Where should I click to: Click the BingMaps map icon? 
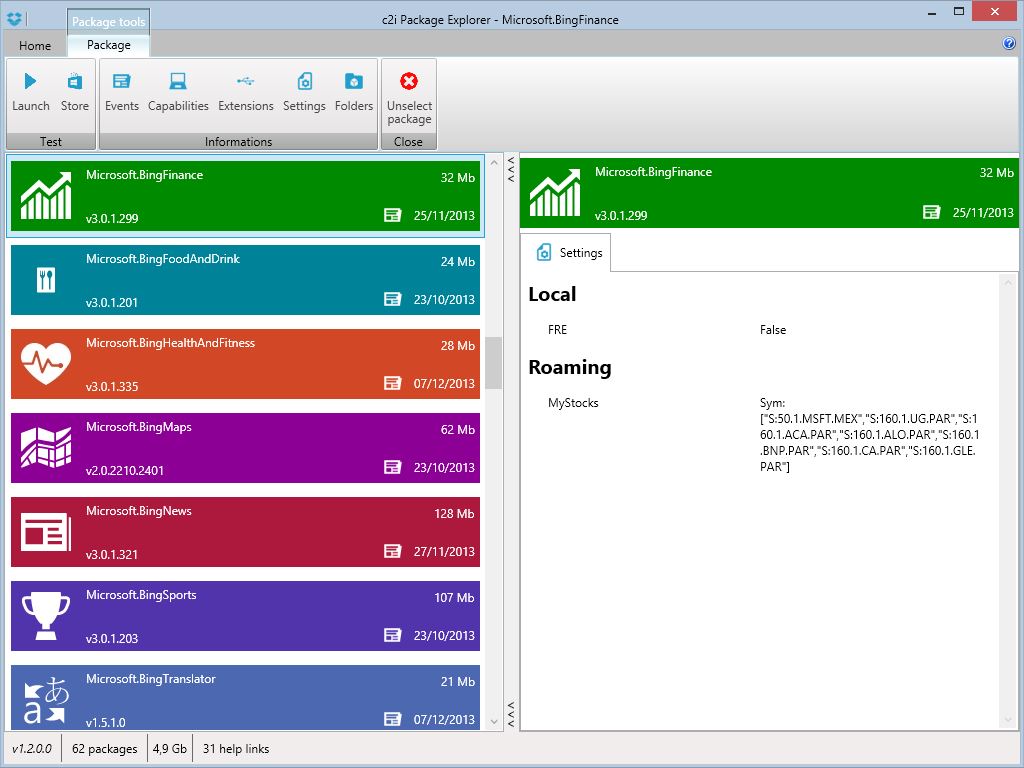coord(46,447)
